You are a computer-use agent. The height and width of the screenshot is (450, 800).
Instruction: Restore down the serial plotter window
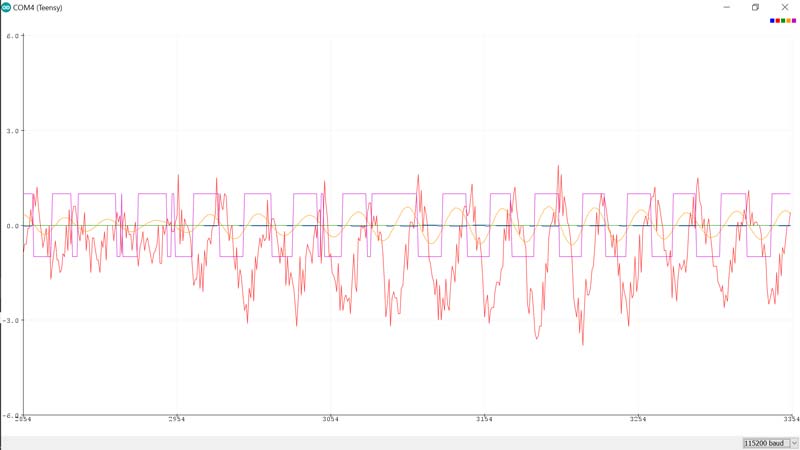tap(756, 7)
